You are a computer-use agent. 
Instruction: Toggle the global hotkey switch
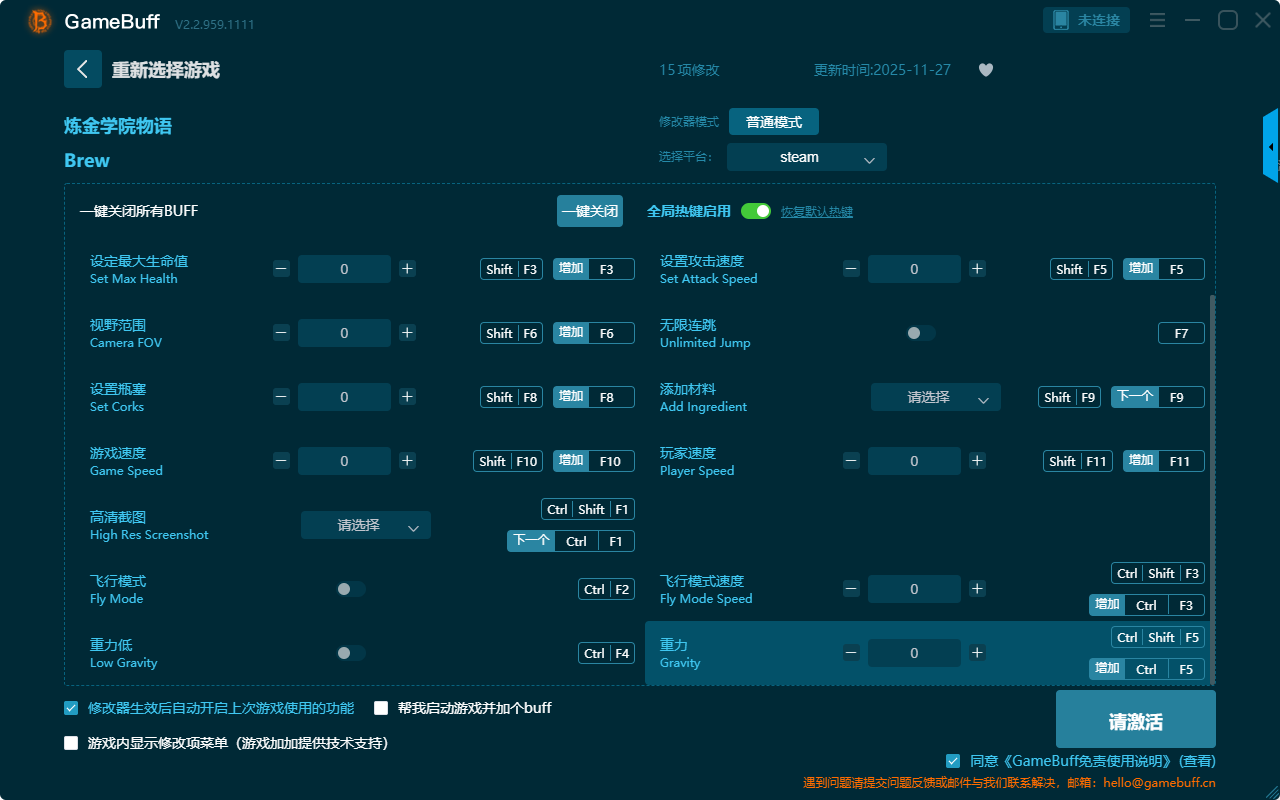coord(756,211)
